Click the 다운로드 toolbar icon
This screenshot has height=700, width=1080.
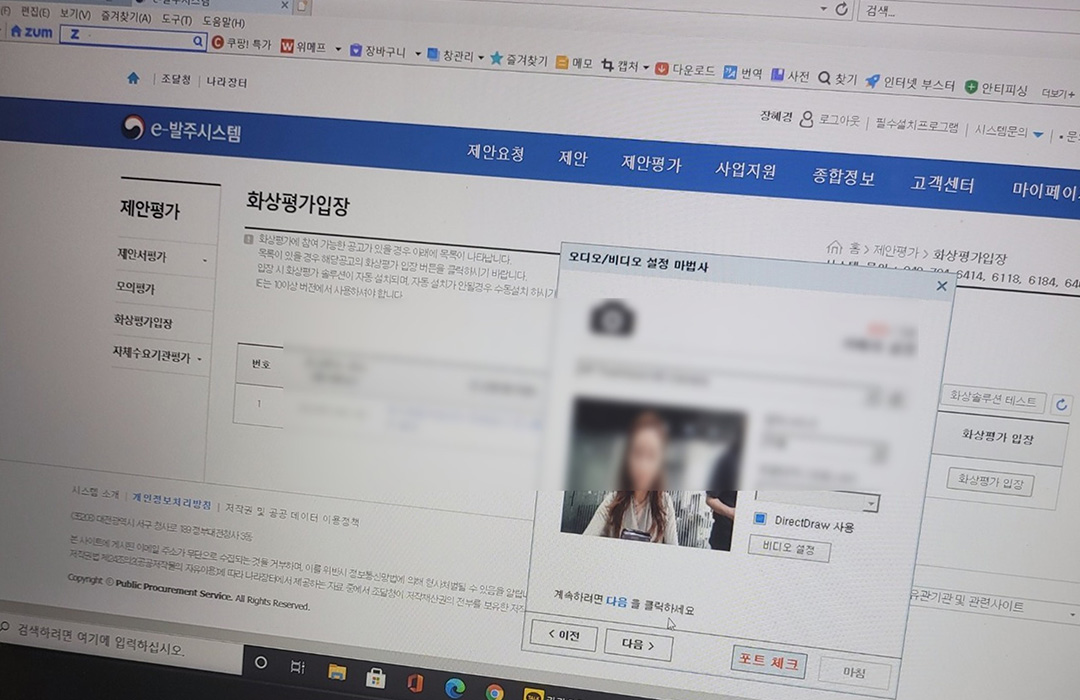(x=662, y=68)
